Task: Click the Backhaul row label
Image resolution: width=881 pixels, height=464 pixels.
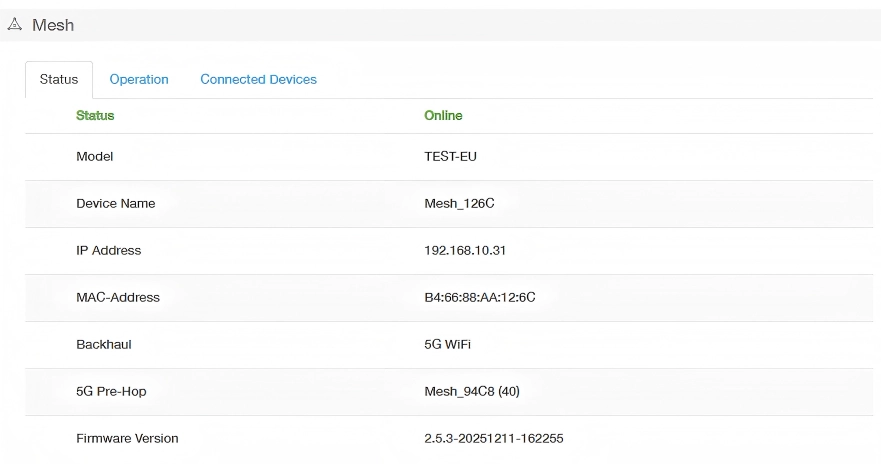Action: coord(104,345)
